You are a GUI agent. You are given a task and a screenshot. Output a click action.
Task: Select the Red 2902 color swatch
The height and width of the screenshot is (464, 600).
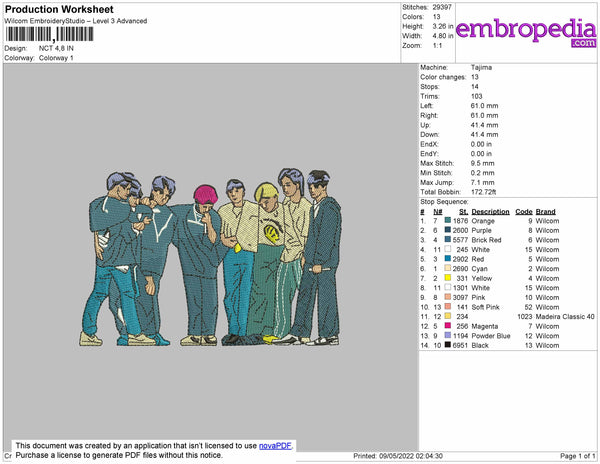[x=448, y=259]
